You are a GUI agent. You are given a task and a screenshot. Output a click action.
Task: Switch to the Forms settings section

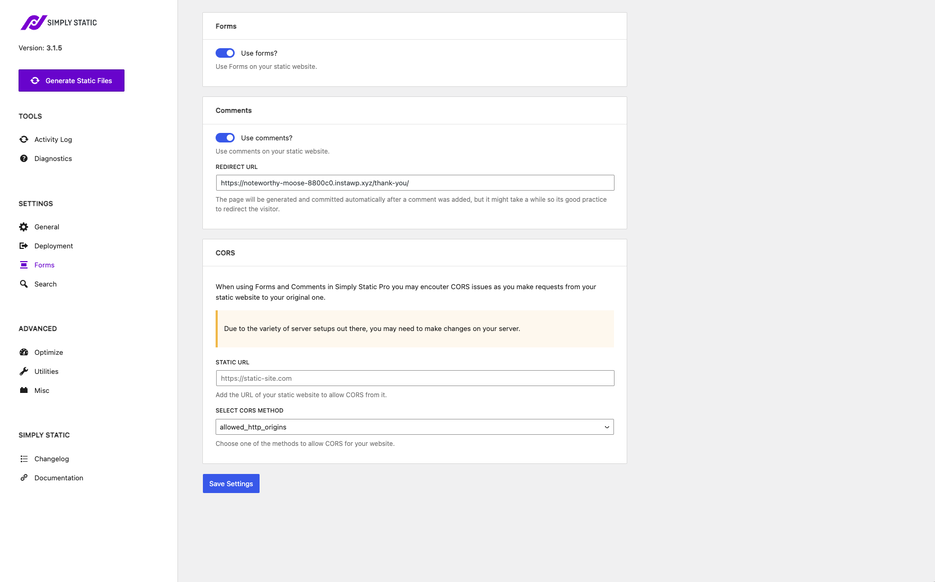tap(44, 265)
